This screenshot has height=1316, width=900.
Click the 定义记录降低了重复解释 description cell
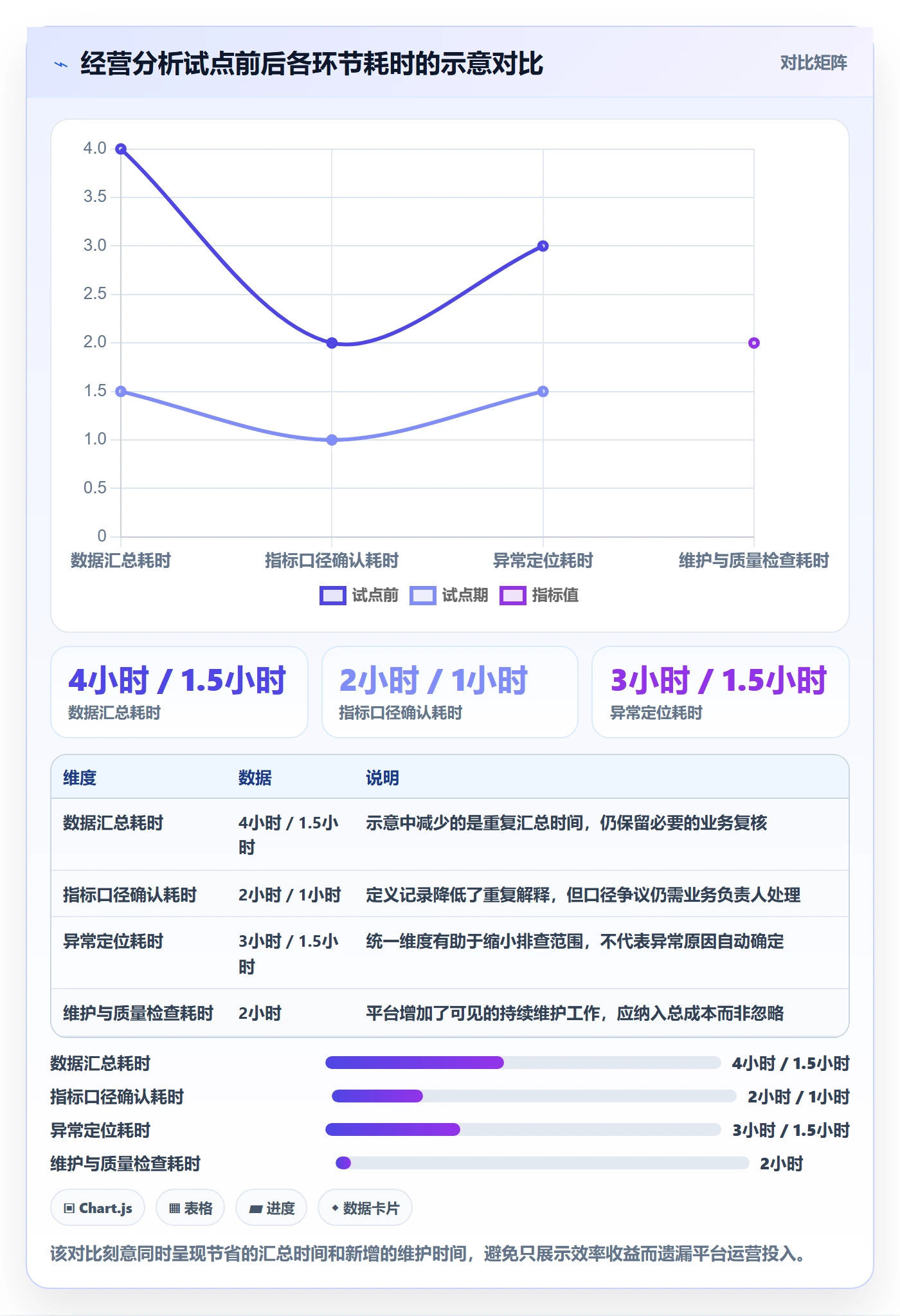pos(583,895)
